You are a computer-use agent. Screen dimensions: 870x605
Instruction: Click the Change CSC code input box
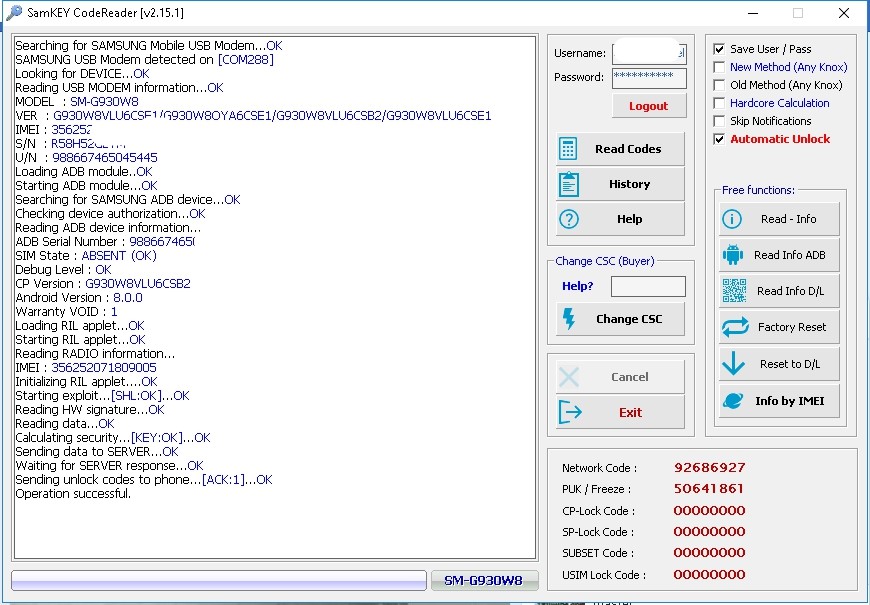coord(648,286)
